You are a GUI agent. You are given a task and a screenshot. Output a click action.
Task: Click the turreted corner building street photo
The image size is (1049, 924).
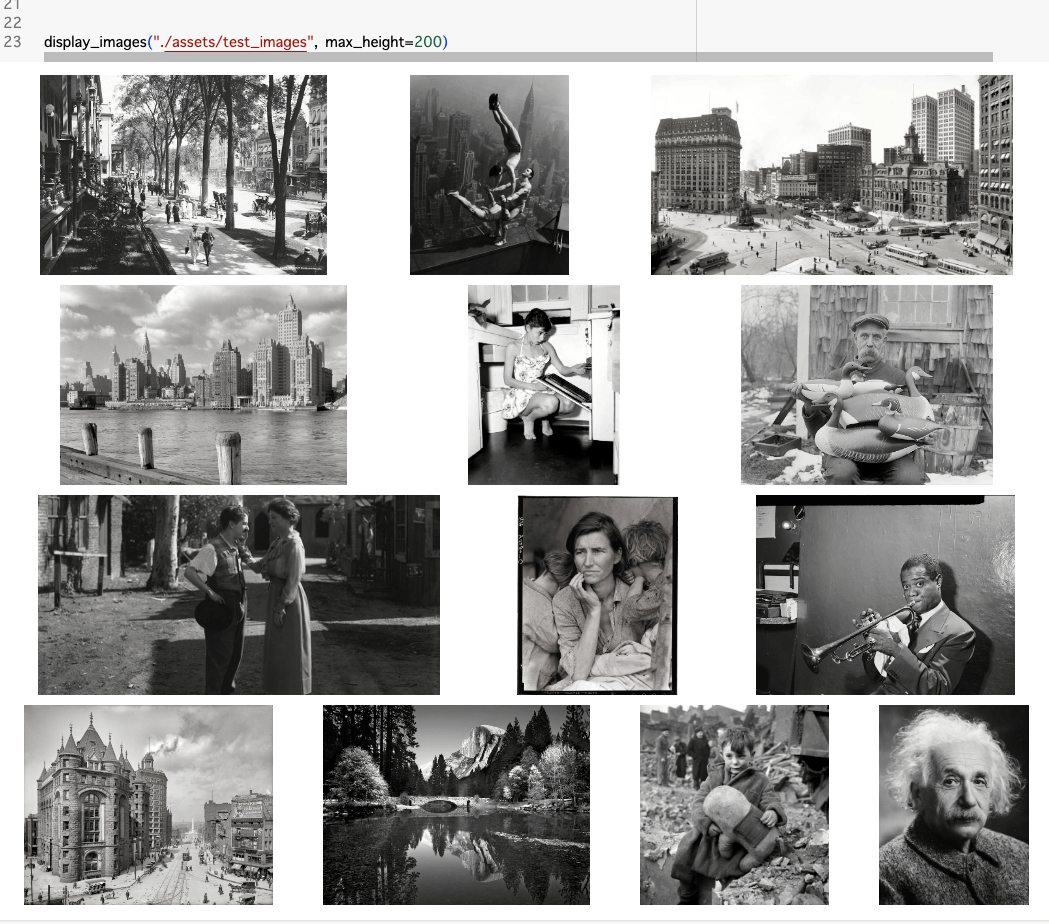click(x=149, y=805)
